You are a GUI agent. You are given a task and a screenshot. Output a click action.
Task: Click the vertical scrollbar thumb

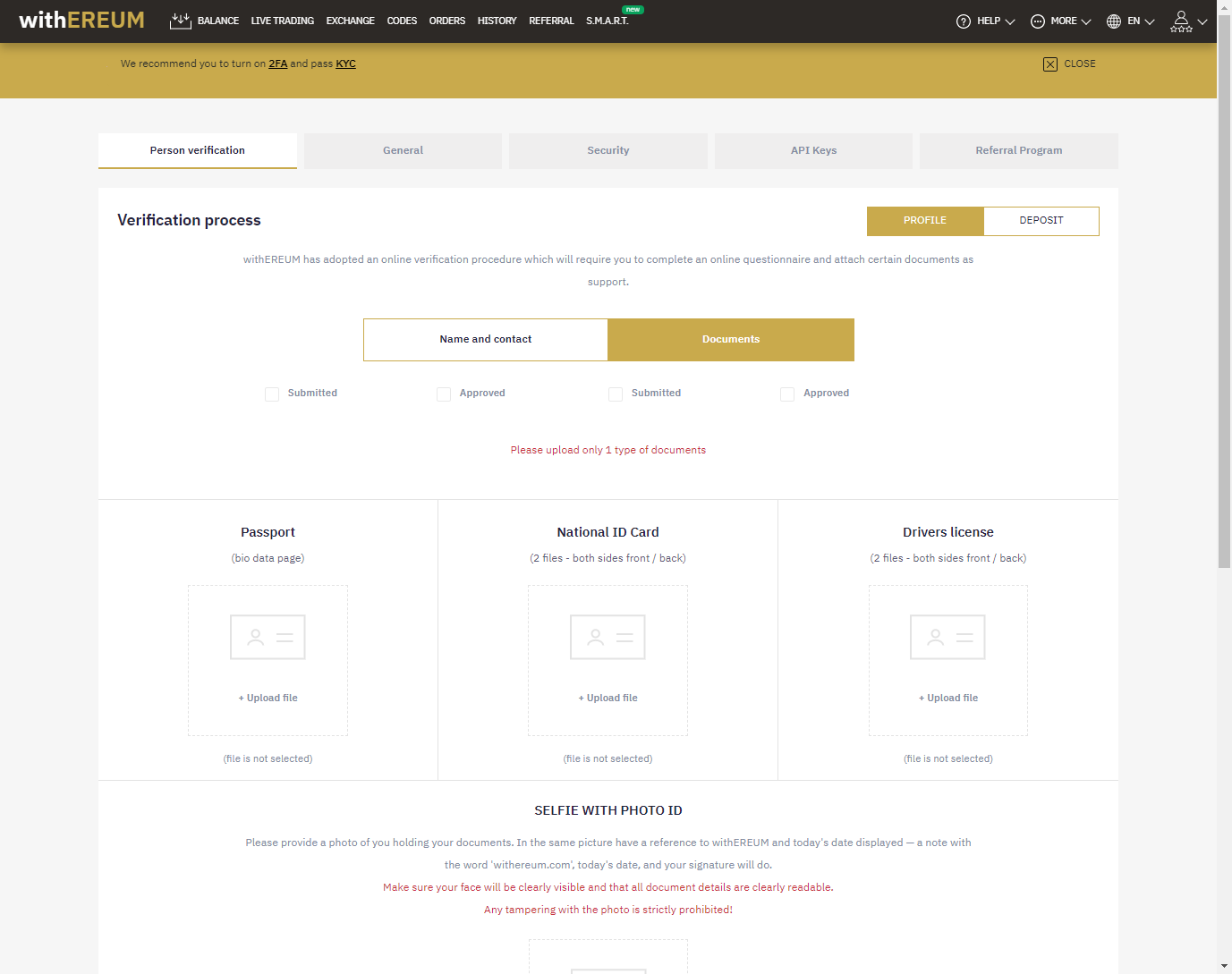pos(1224,295)
